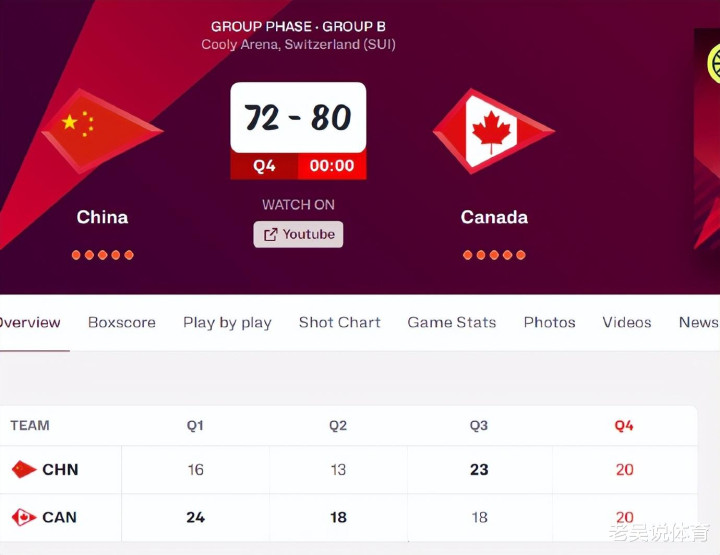Click the Q4 column header
This screenshot has width=720, height=555.
click(x=624, y=426)
